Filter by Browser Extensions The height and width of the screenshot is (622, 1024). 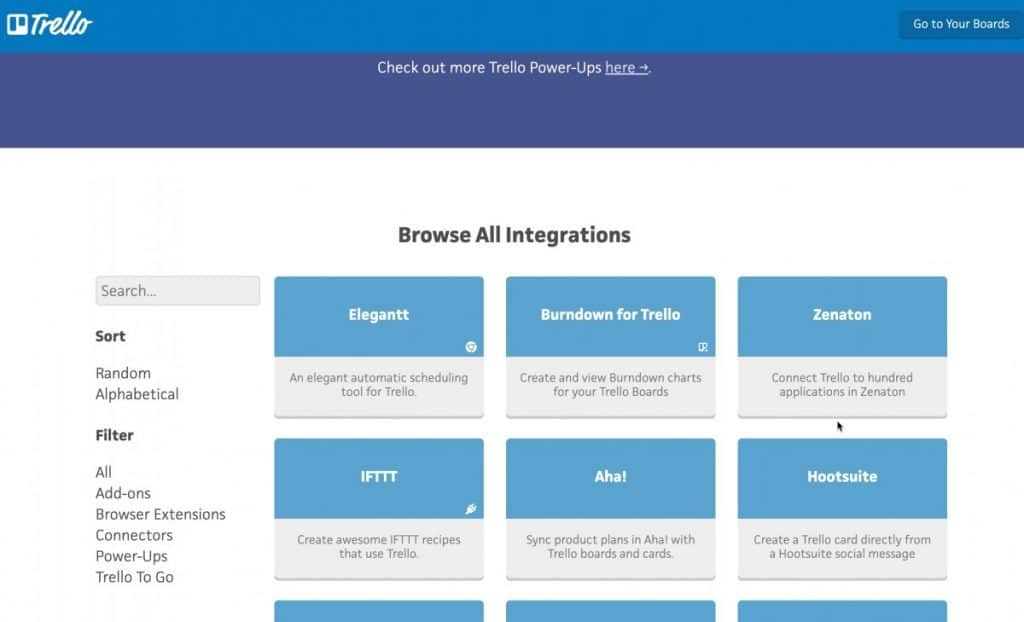pyautogui.click(x=161, y=514)
